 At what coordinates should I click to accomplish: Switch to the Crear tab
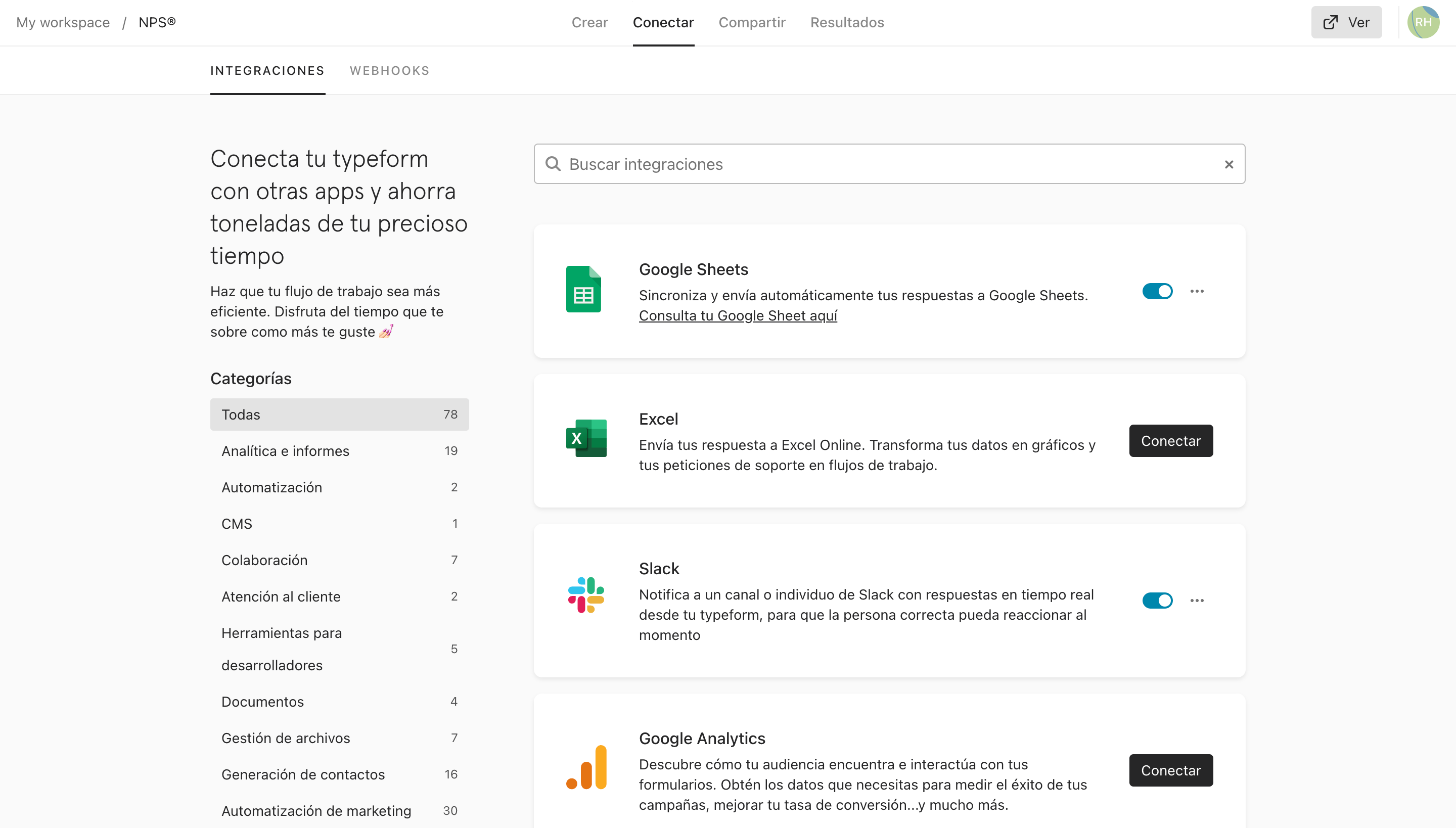point(589,23)
